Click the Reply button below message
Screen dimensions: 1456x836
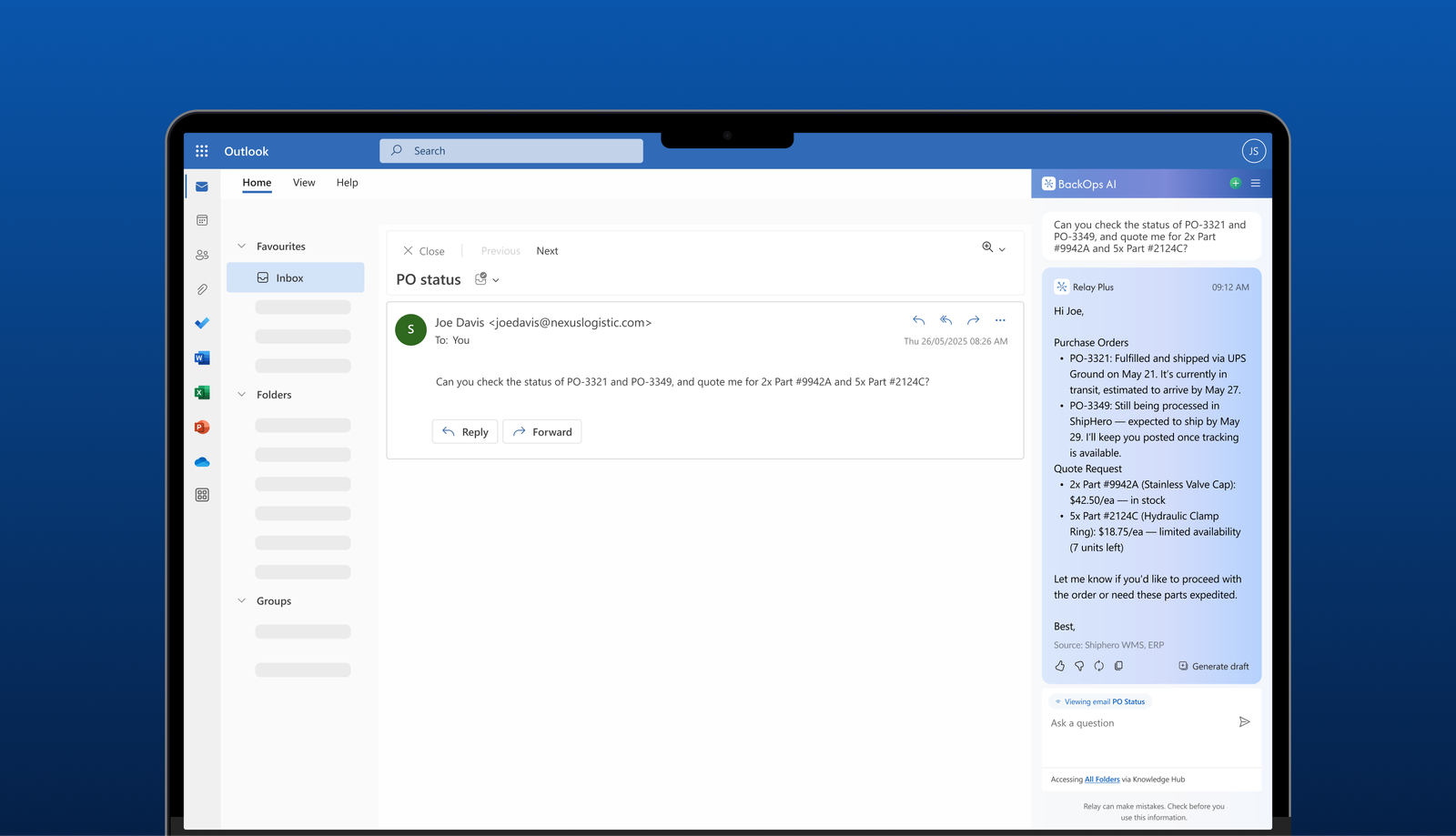(465, 432)
